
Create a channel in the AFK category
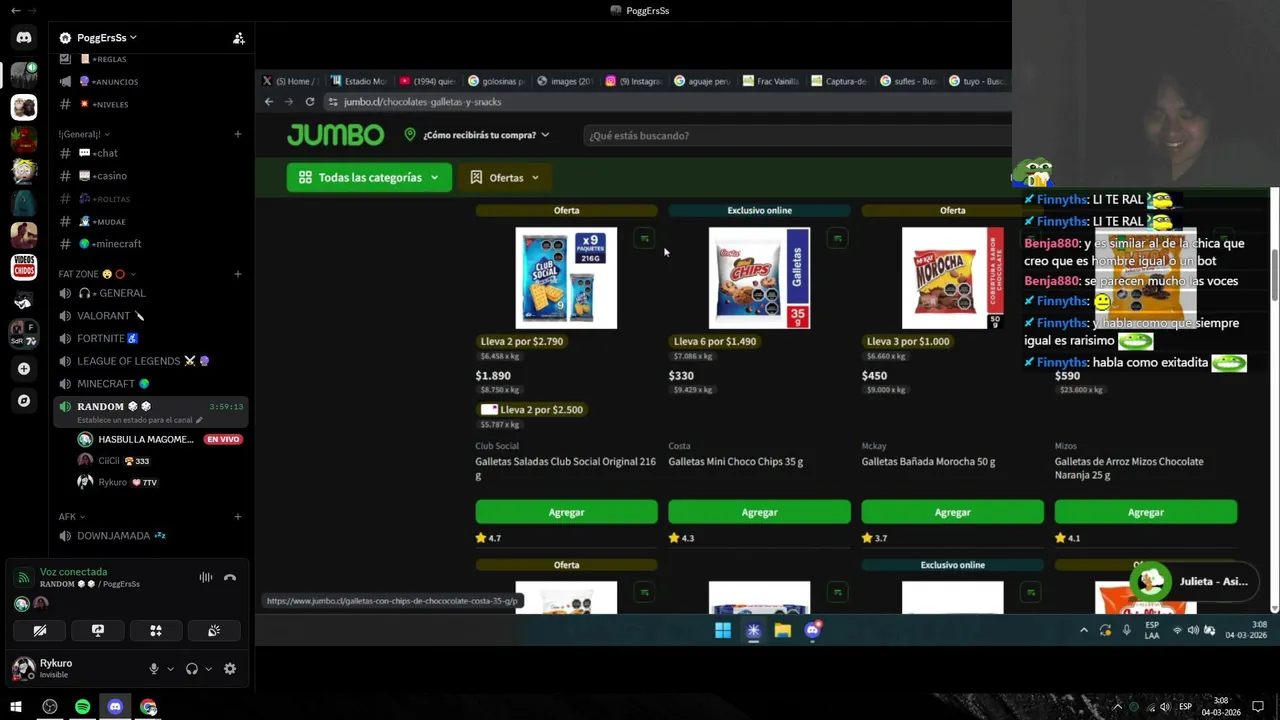[238, 517]
